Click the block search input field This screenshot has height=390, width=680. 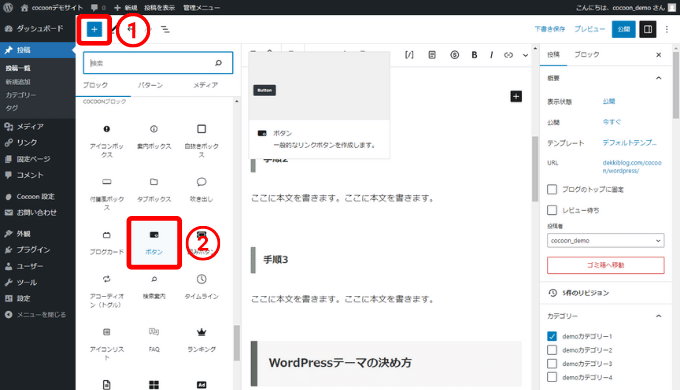(x=158, y=63)
